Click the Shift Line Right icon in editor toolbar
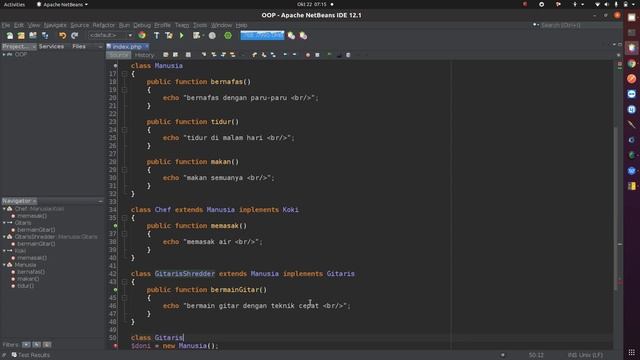Image resolution: width=640 pixels, height=360 pixels. click(294, 55)
